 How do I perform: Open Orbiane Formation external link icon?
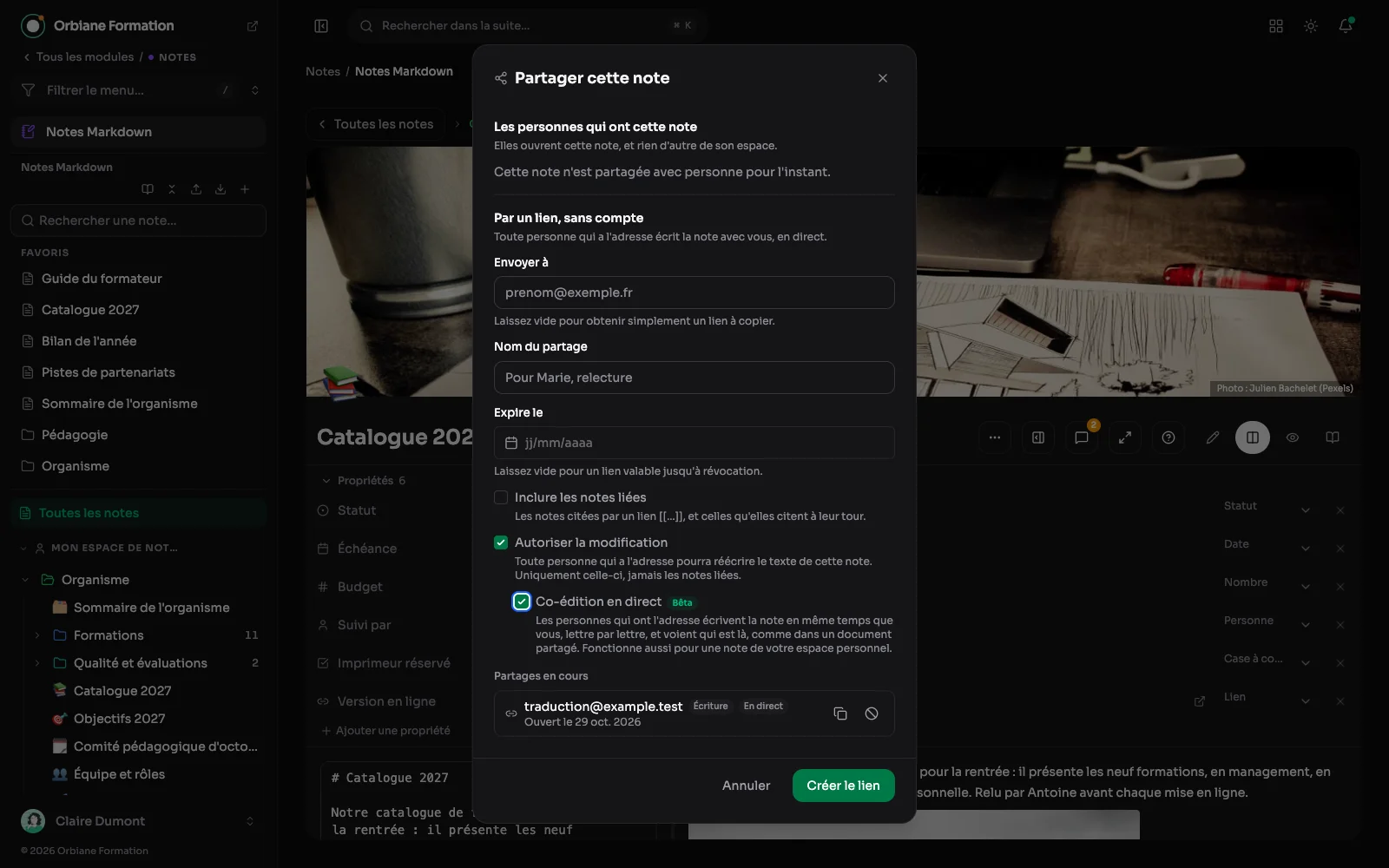pyautogui.click(x=253, y=26)
